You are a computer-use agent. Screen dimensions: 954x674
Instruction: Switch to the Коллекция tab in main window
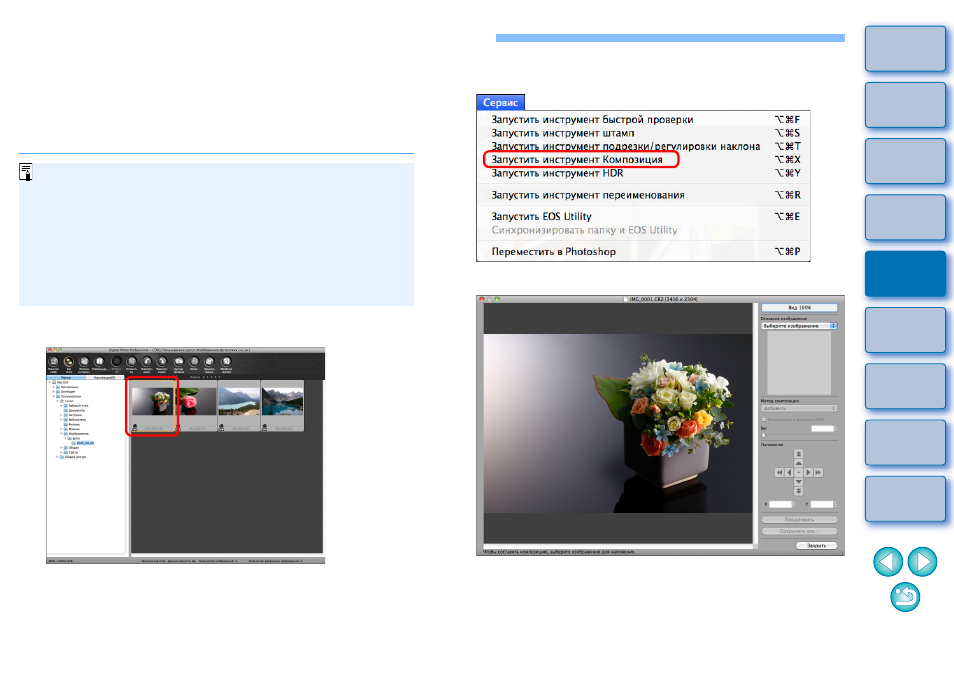pos(105,378)
